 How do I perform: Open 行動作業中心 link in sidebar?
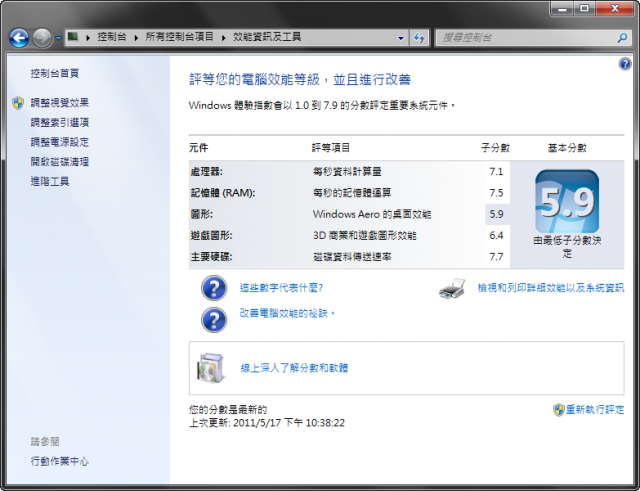(60, 461)
